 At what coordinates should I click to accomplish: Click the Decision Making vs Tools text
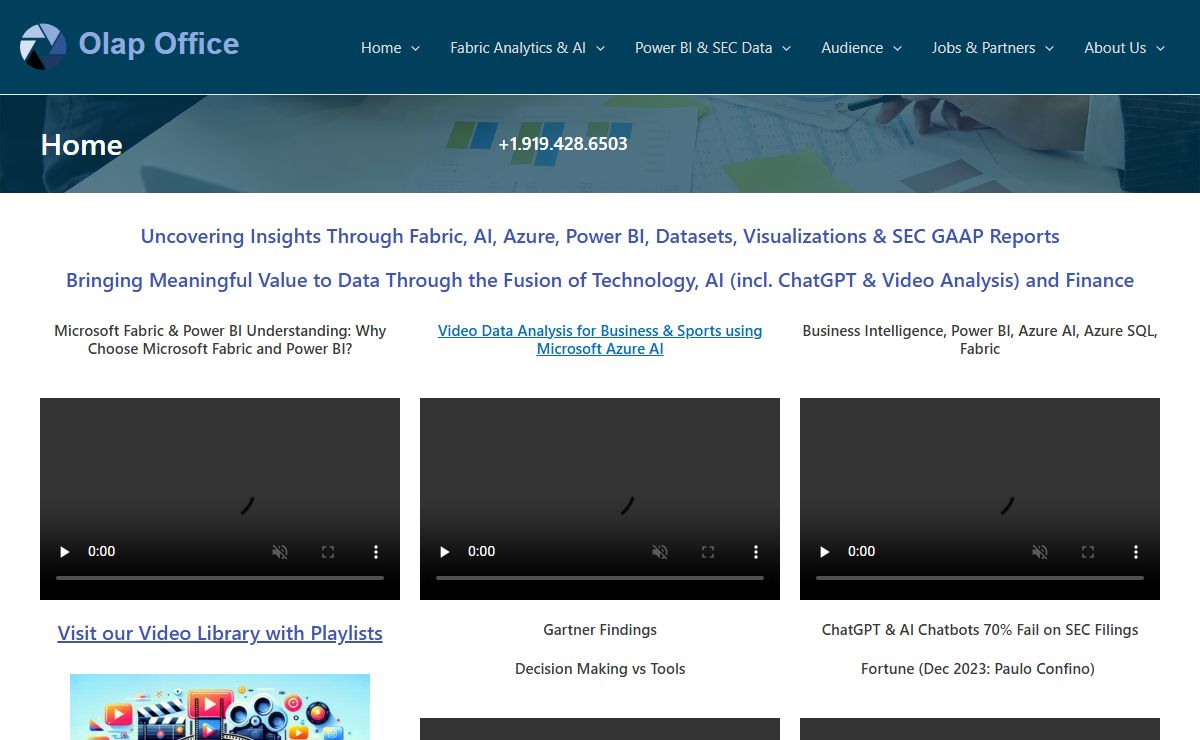600,669
